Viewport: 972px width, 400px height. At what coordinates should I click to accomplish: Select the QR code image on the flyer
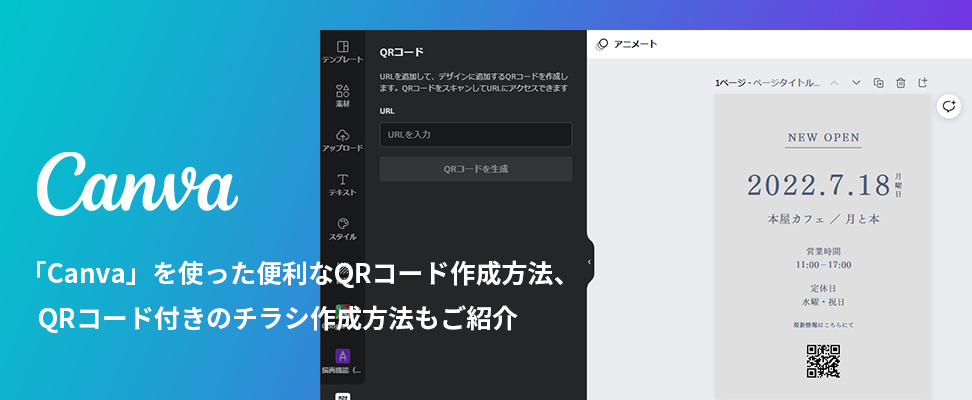coord(823,362)
